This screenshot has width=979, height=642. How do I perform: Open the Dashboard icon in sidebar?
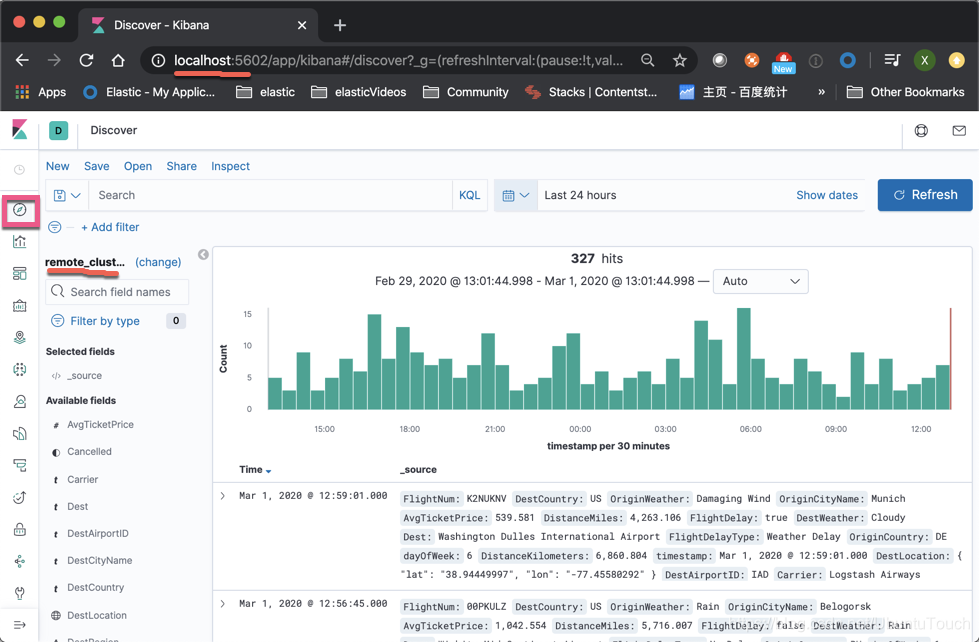point(20,274)
